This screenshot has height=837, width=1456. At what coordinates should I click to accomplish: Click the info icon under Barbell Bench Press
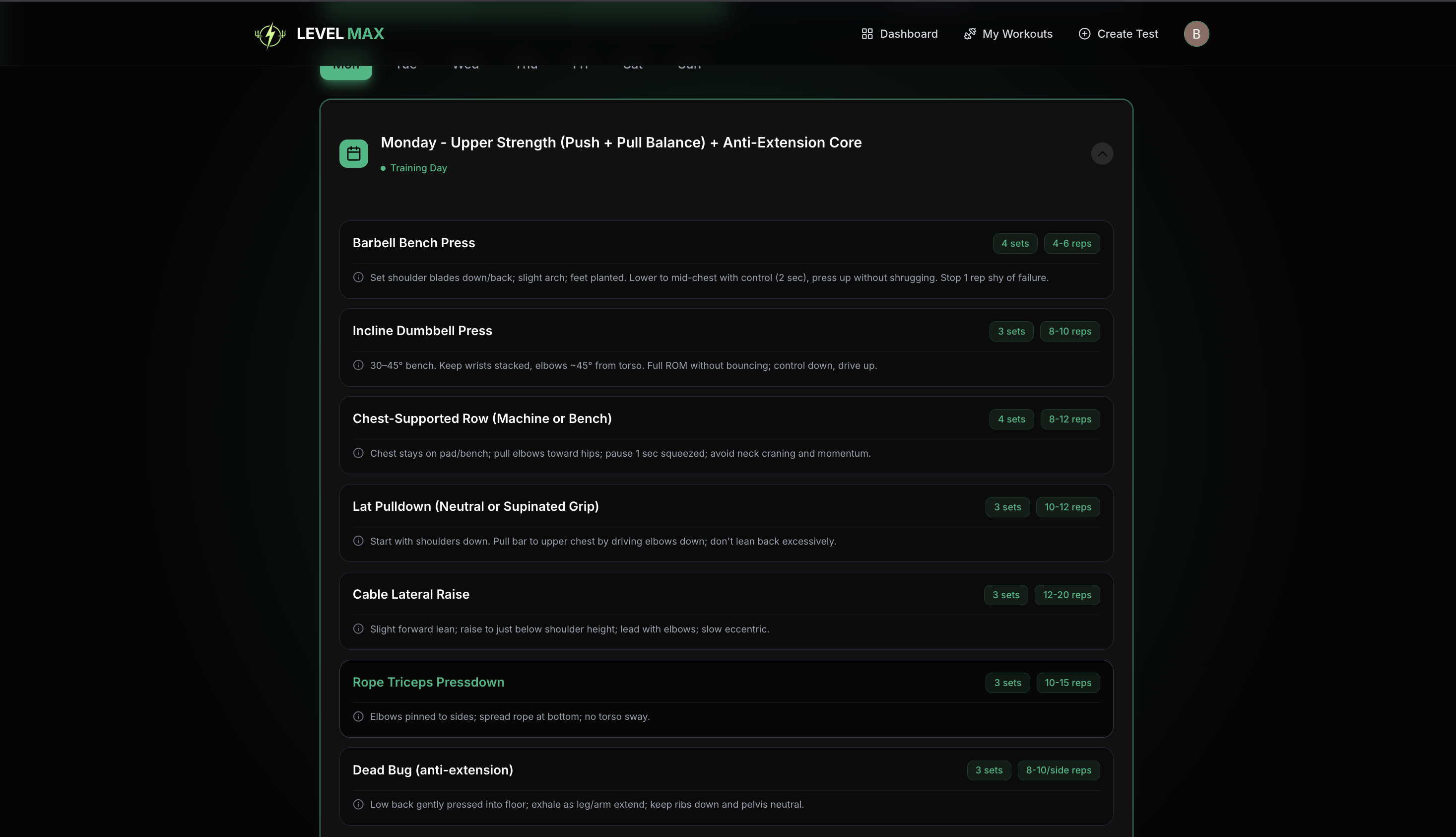(359, 278)
